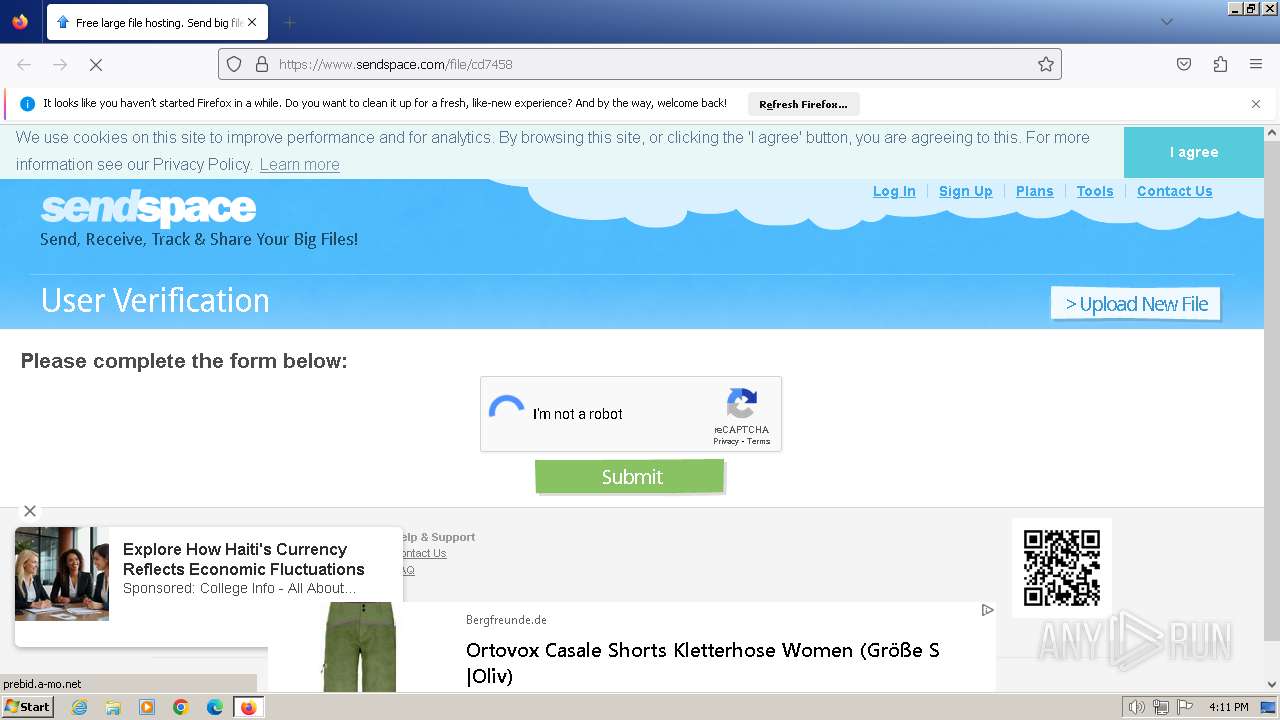The image size is (1280, 720).
Task: Check the I'm not a robot box
Action: click(x=507, y=413)
